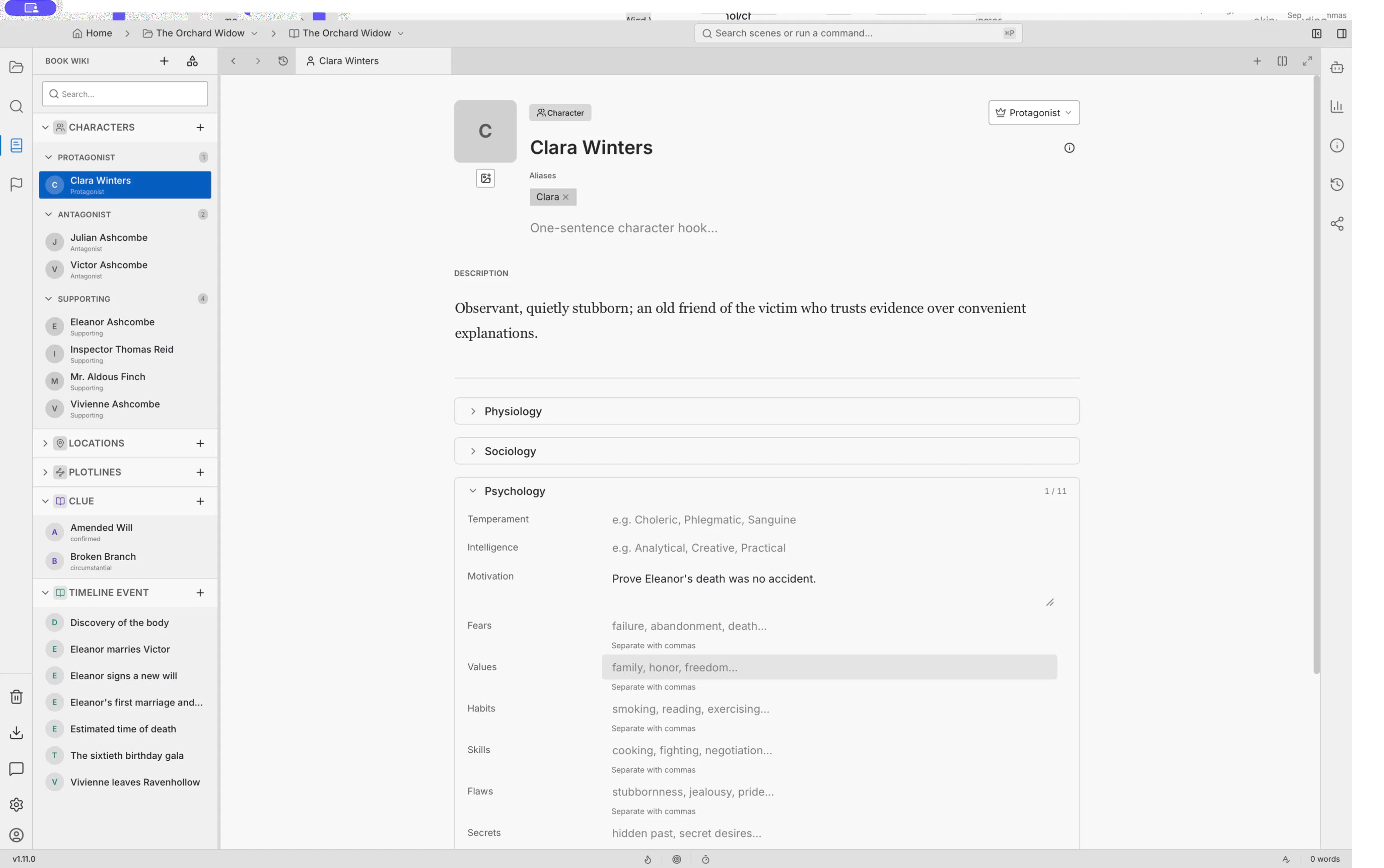1384x868 pixels.
Task: Open Protagonist role dropdown
Action: [x=1033, y=113]
